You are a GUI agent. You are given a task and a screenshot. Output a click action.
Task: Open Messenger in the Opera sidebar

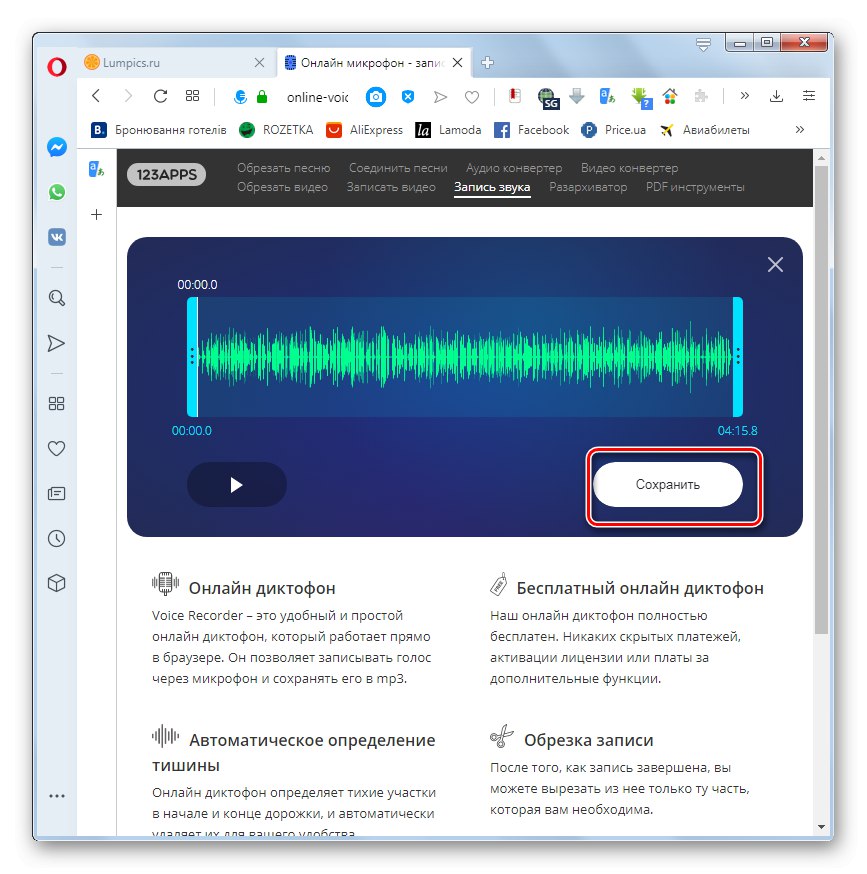click(x=56, y=147)
